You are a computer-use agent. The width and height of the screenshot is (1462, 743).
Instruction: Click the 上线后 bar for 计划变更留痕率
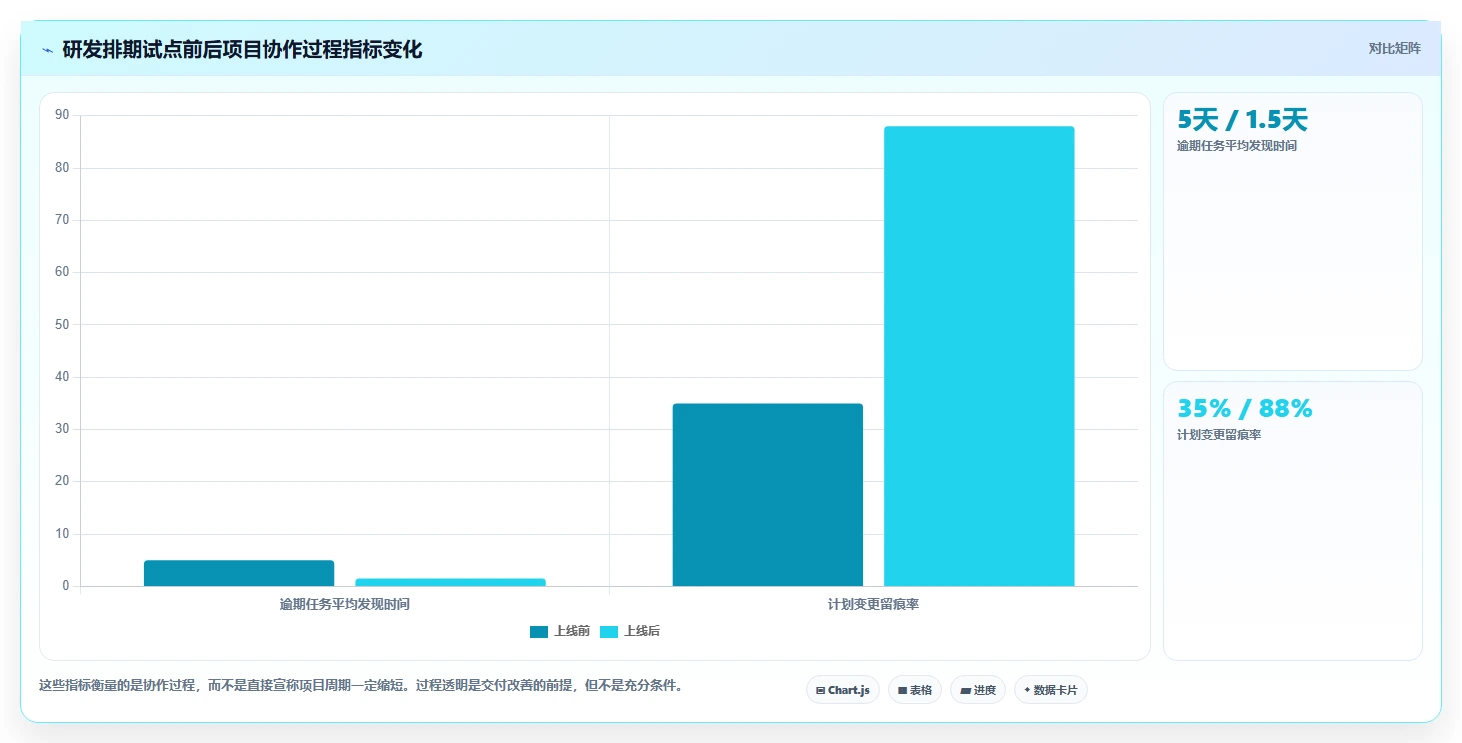click(x=979, y=356)
